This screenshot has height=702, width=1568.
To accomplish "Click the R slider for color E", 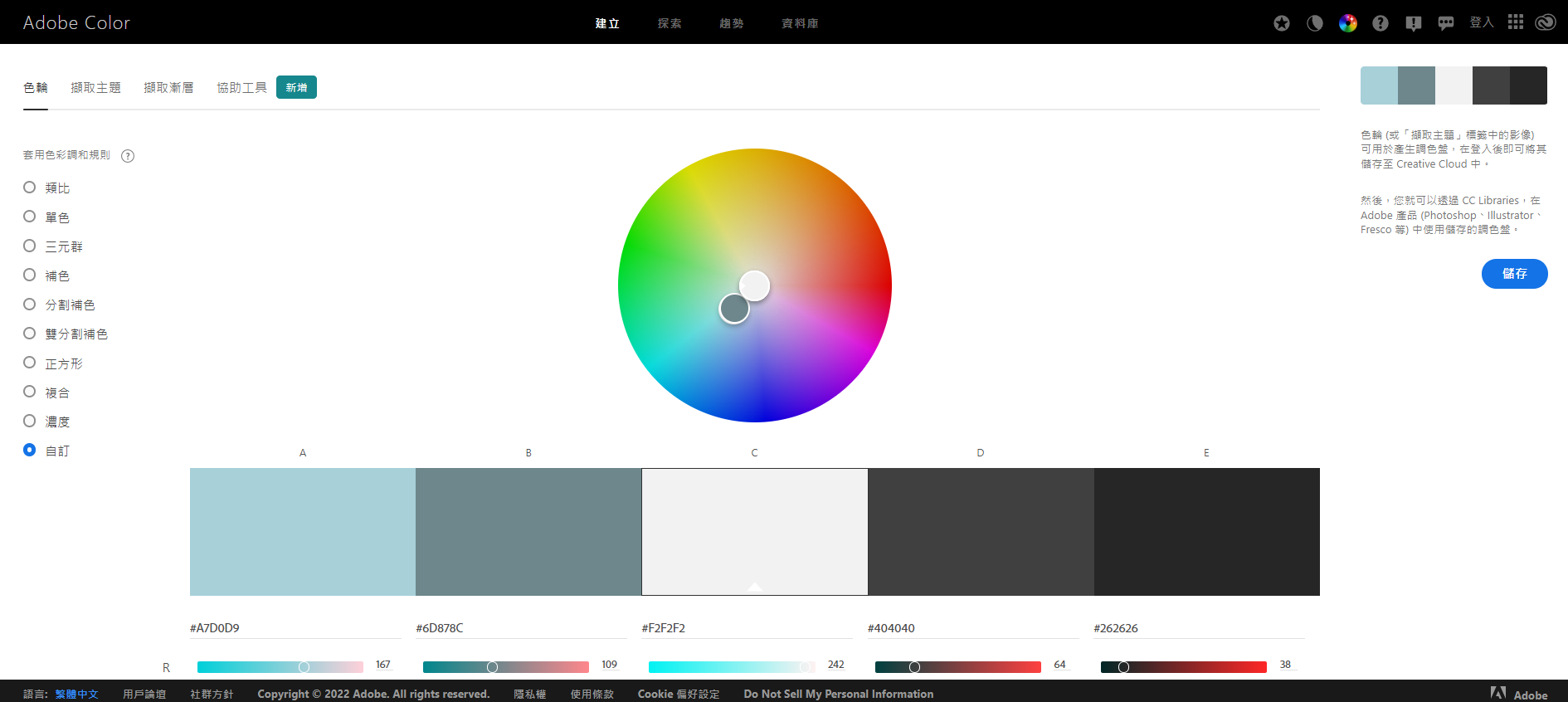I will point(1184,667).
